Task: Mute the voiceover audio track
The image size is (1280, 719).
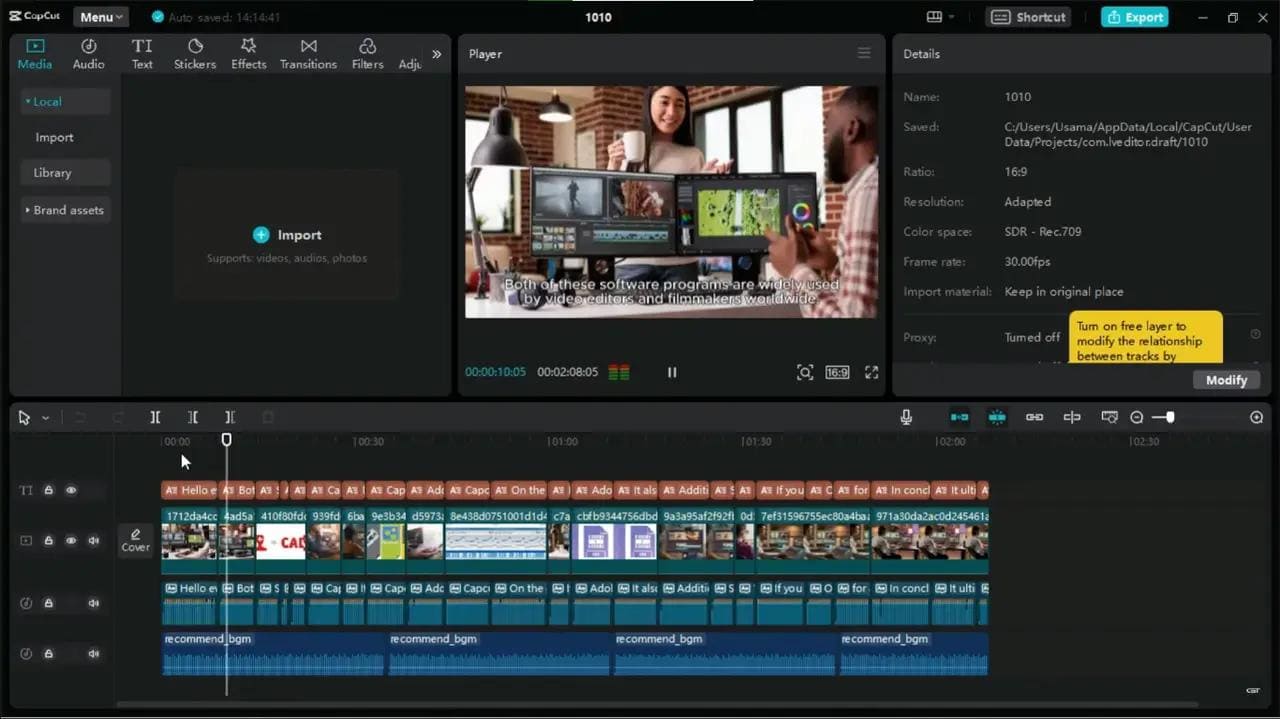Action: [x=94, y=603]
